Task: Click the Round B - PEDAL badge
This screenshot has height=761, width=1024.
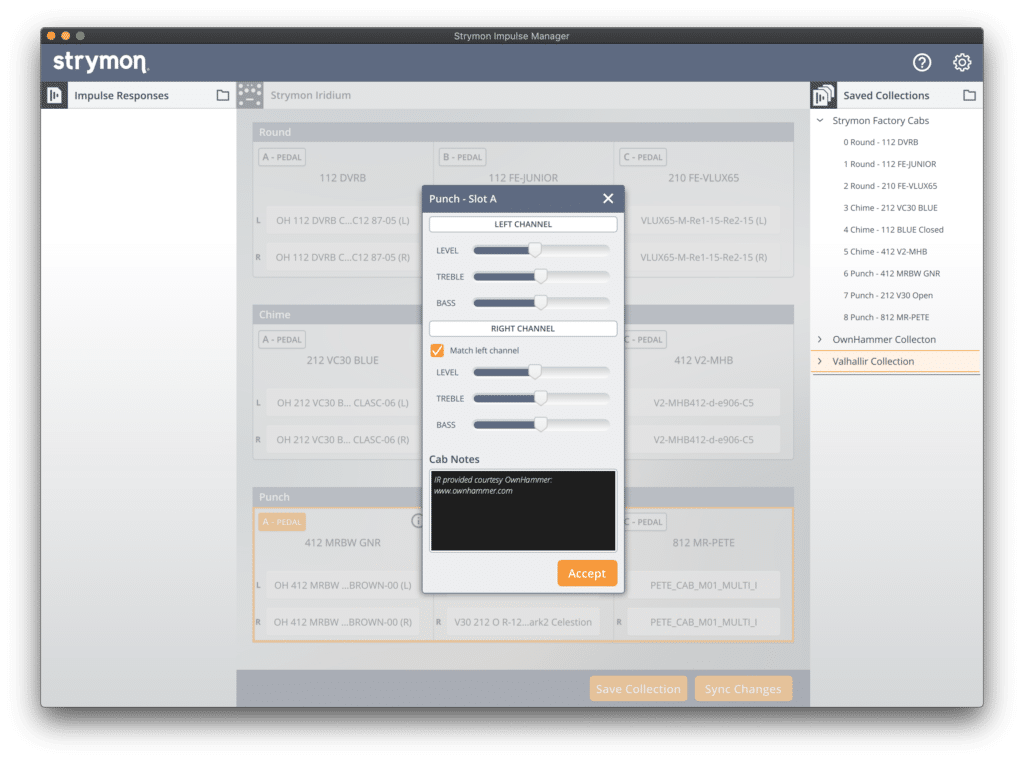Action: tap(462, 157)
